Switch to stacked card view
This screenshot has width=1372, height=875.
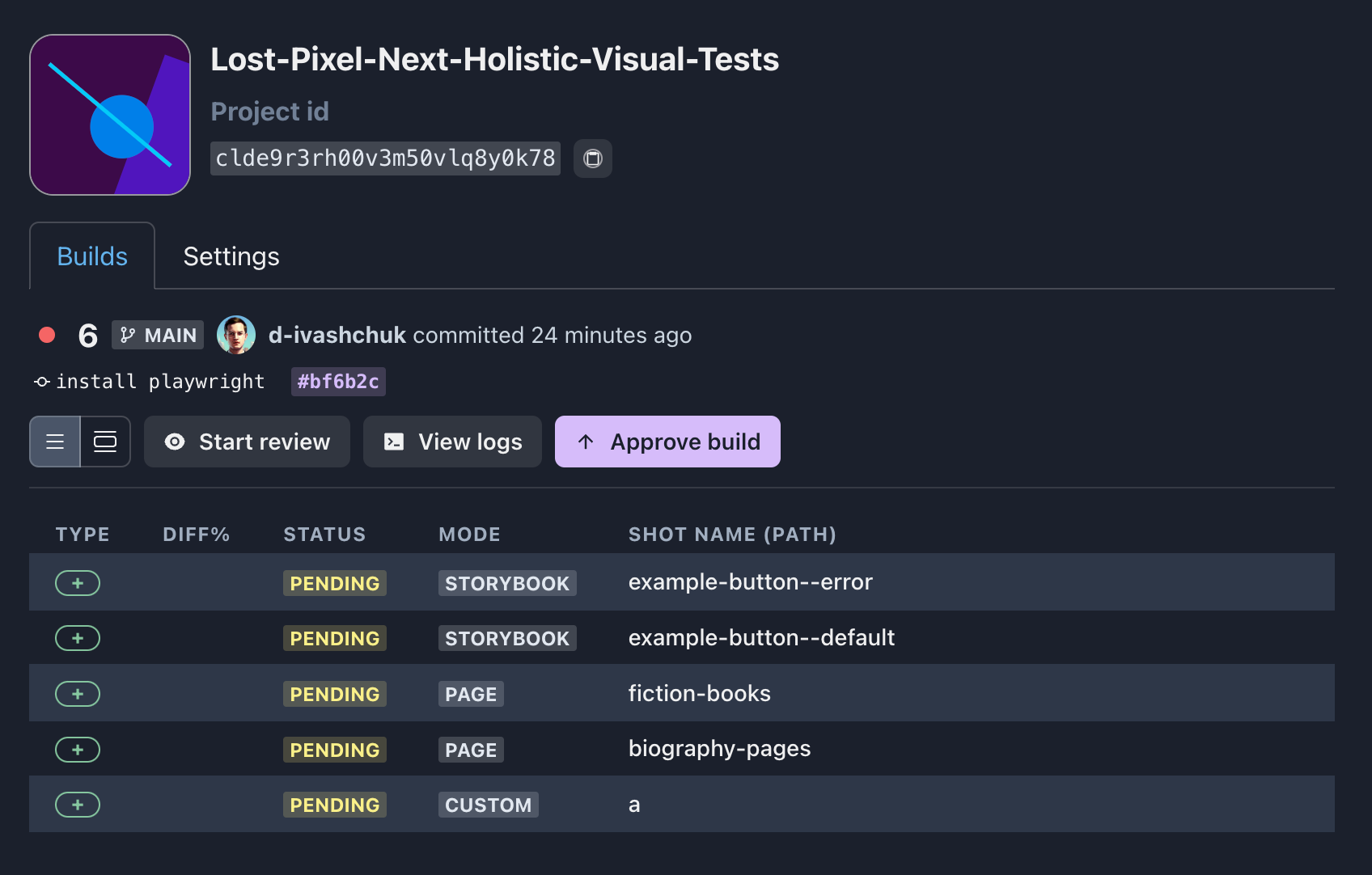point(105,442)
